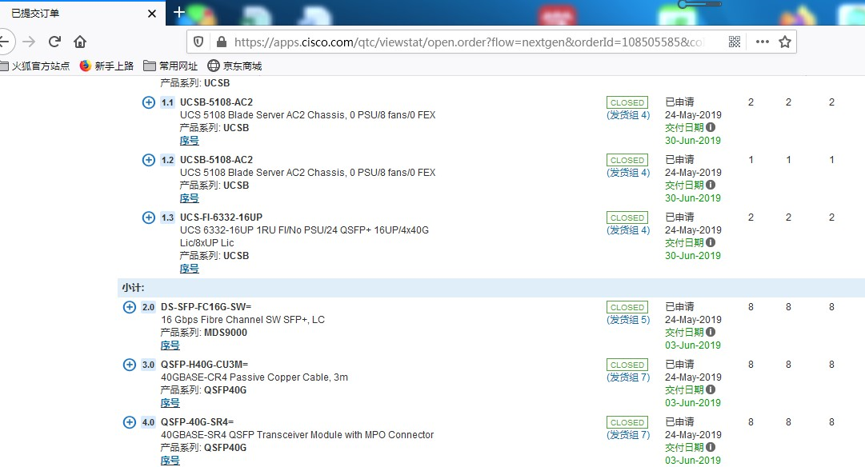This screenshot has width=865, height=467.
Task: Expand line item 1.3 UCS-FI-6332-16UP
Action: (x=148, y=217)
